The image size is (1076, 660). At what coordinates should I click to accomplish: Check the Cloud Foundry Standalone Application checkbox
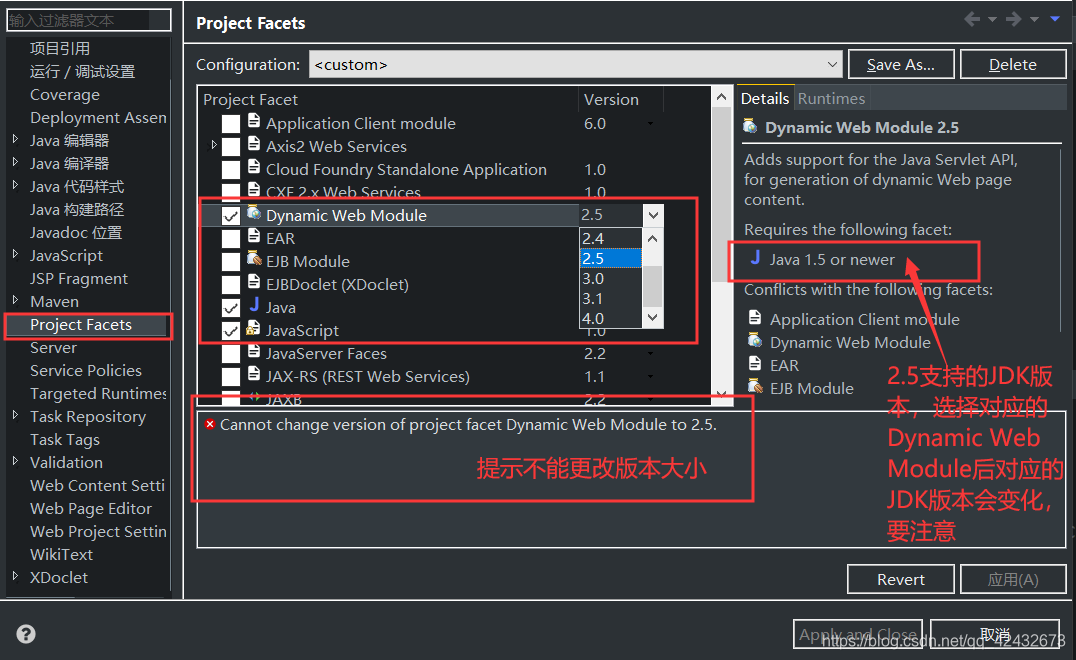[231, 169]
